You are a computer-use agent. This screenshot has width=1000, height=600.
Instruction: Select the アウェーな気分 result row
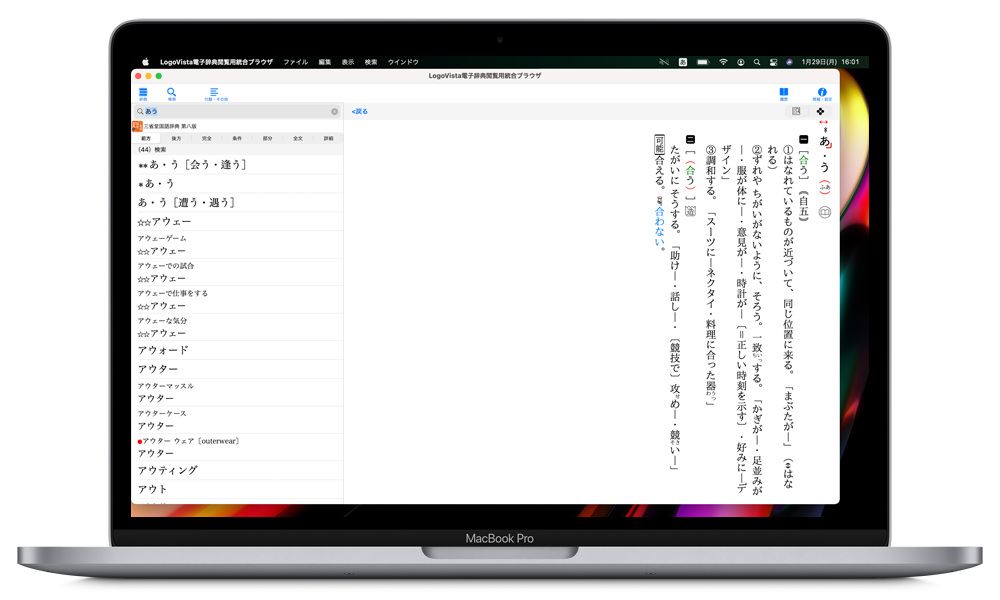tap(237, 327)
